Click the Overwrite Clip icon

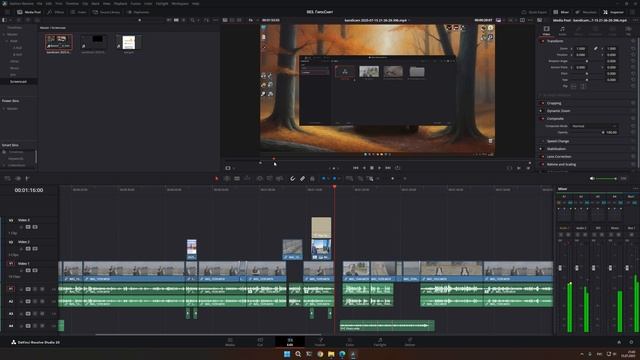coord(269,178)
